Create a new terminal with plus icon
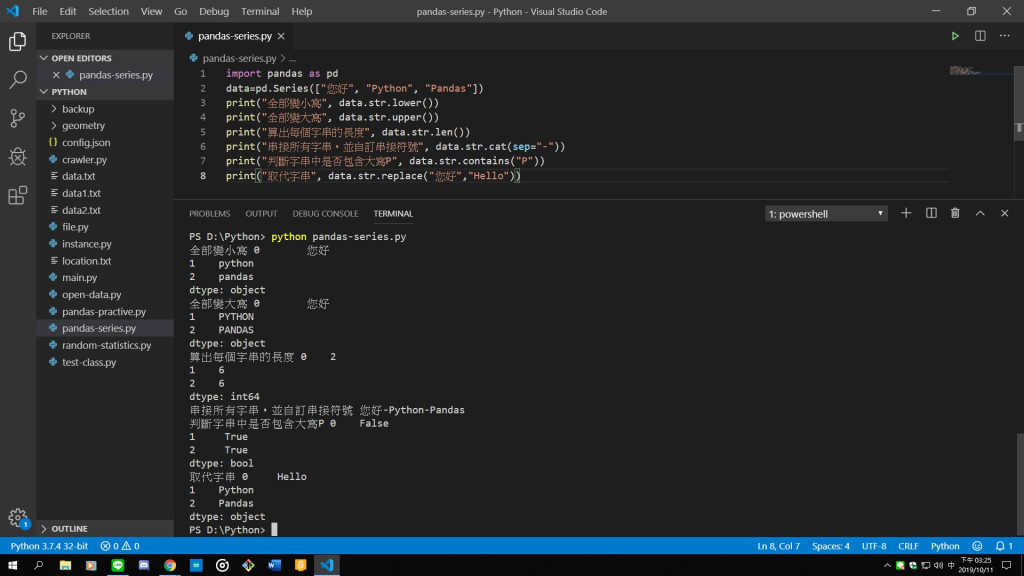The image size is (1024, 576). [x=906, y=214]
